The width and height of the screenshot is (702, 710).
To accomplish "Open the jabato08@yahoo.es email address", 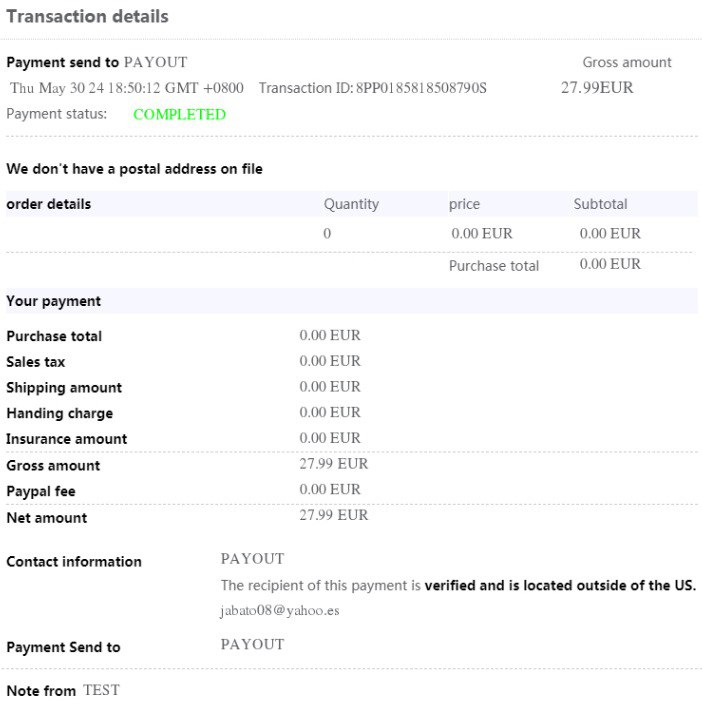I will pos(280,610).
